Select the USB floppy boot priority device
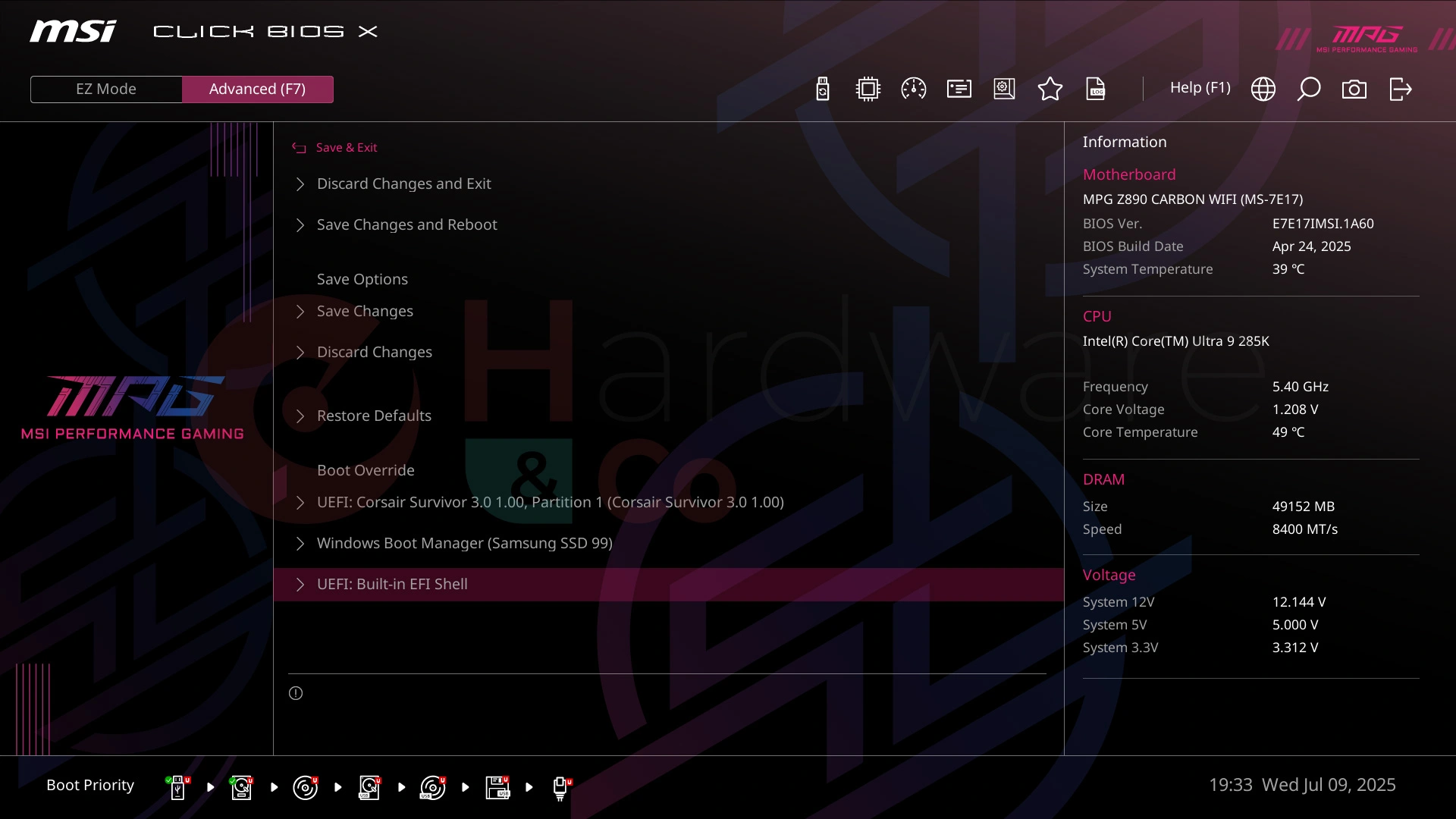The image size is (1456, 819). click(x=497, y=787)
